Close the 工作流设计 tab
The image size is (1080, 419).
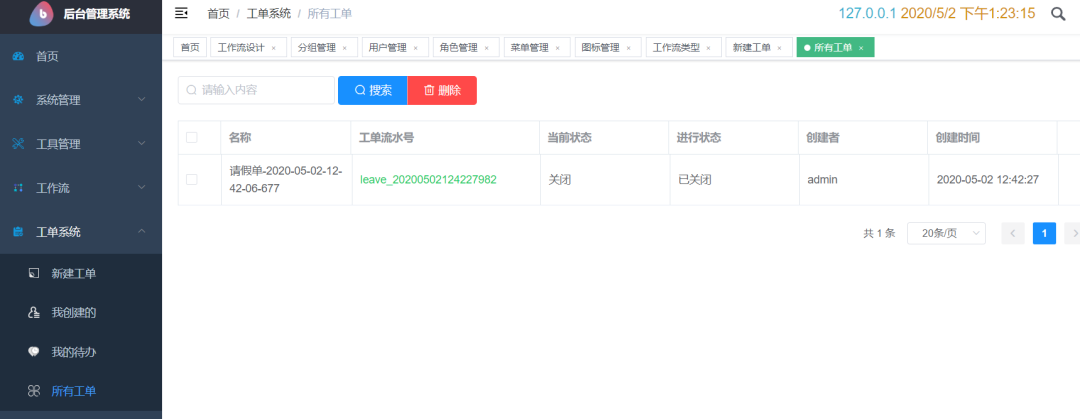[273, 48]
